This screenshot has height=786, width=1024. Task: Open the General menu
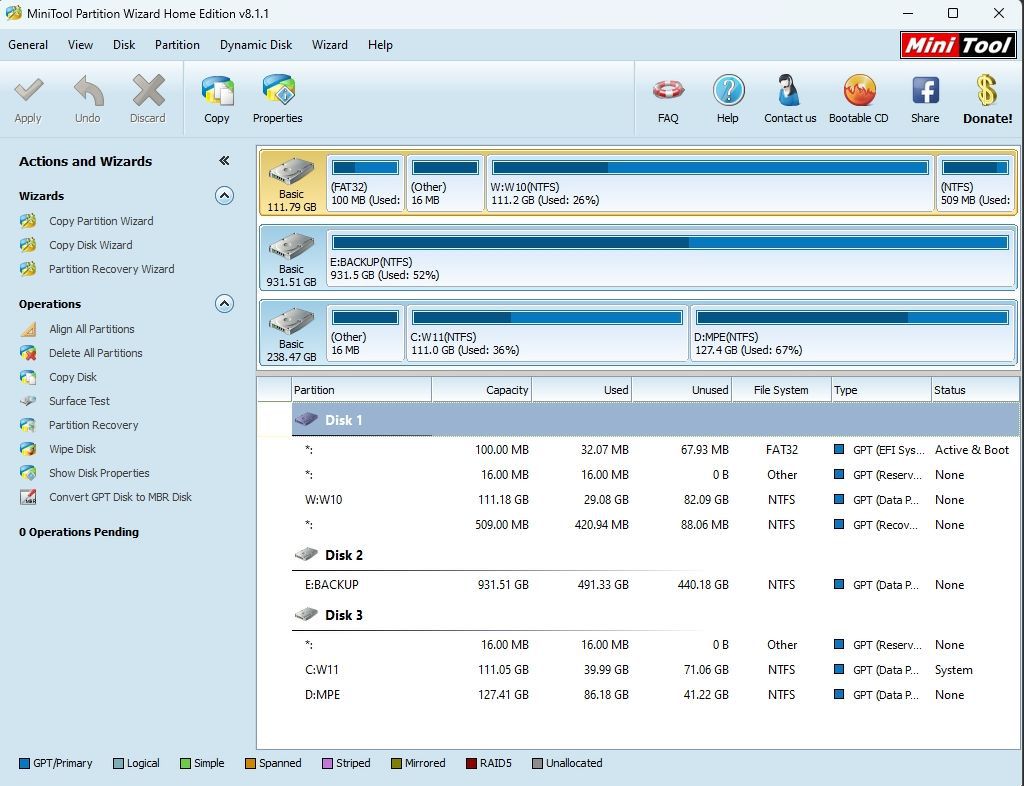28,45
